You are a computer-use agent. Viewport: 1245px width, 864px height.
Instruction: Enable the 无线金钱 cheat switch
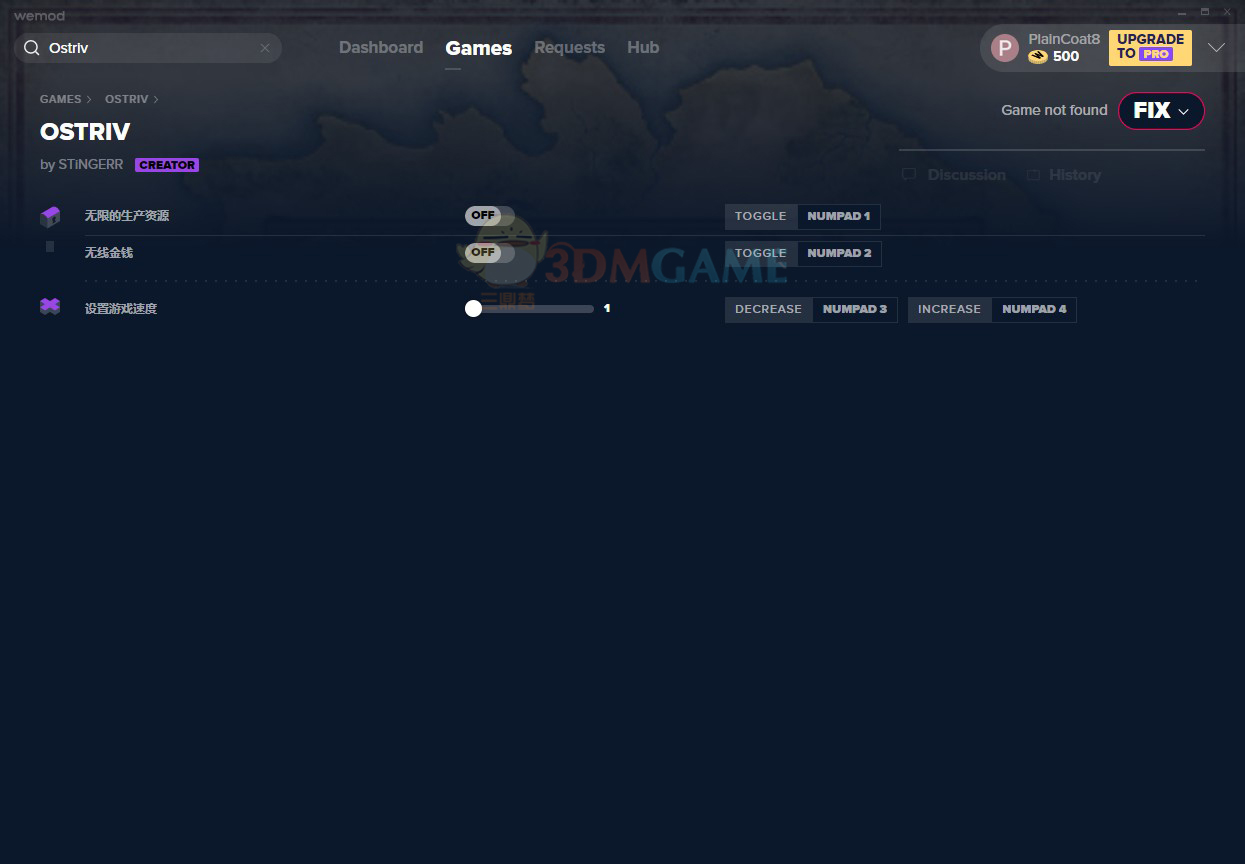tap(489, 253)
